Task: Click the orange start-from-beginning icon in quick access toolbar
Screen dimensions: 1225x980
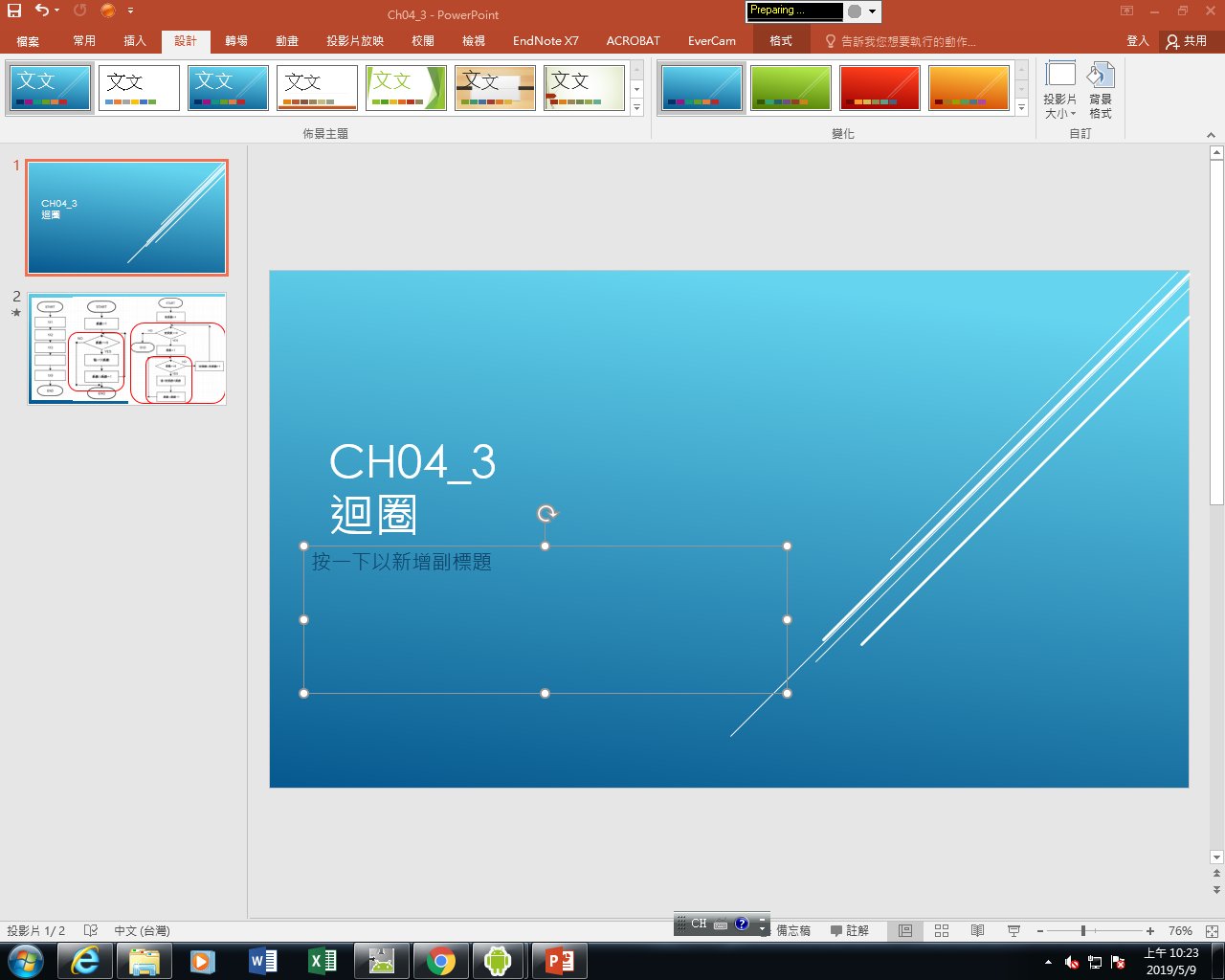Action: click(107, 11)
